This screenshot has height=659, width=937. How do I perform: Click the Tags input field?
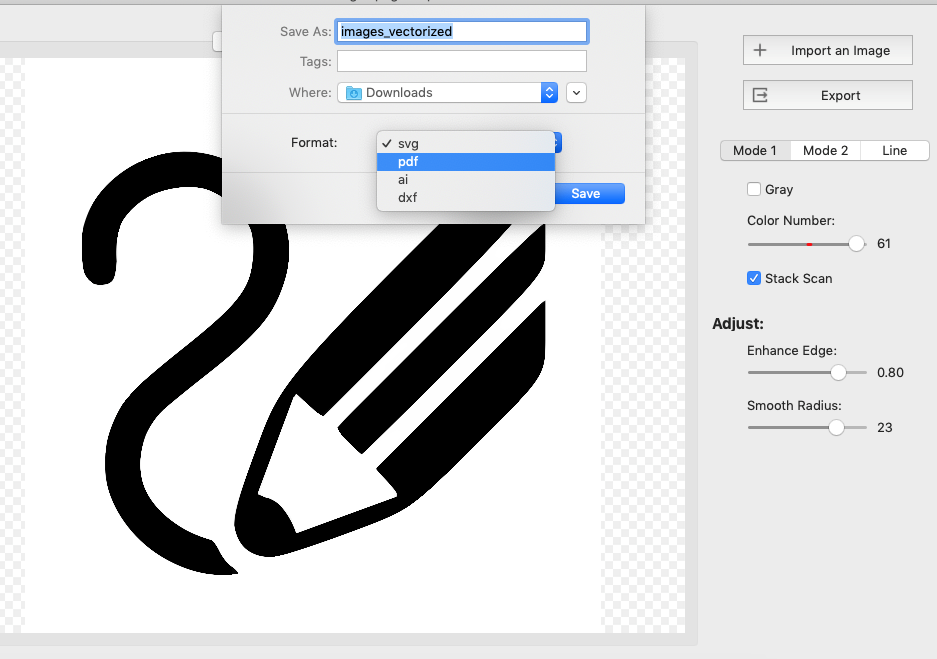462,62
